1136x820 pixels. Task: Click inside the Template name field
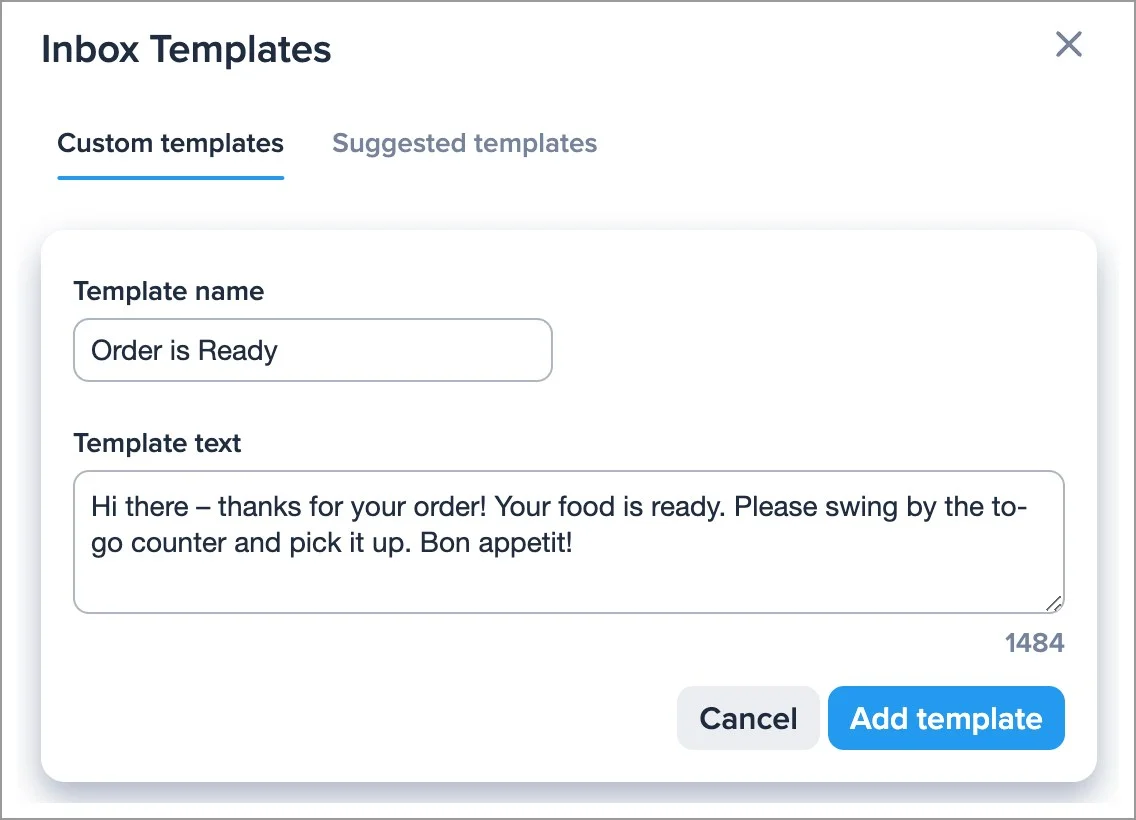click(313, 350)
